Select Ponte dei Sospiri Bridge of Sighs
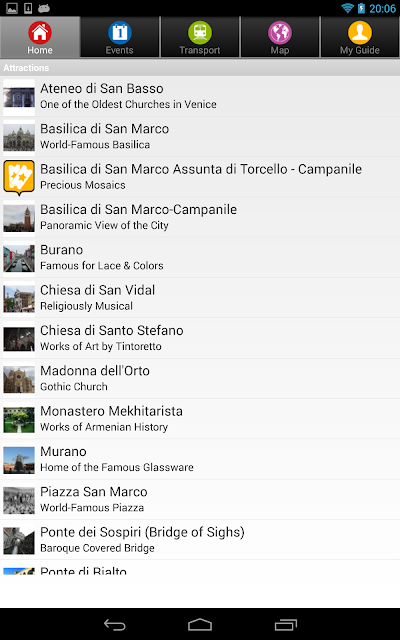 pyautogui.click(x=200, y=540)
